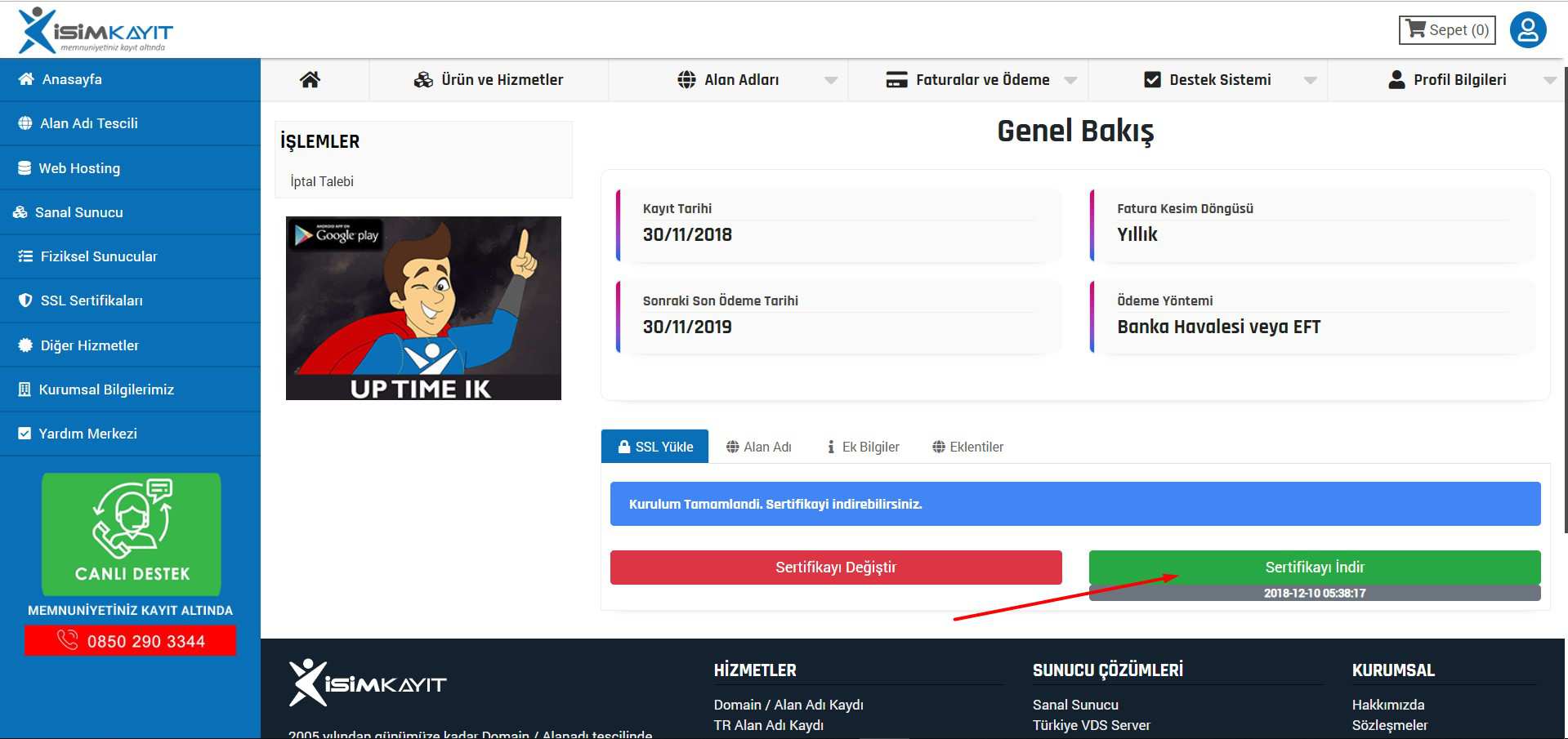1568x739 pixels.
Task: Click the Yardım Merkezi checkbox icon
Action: tap(25, 433)
